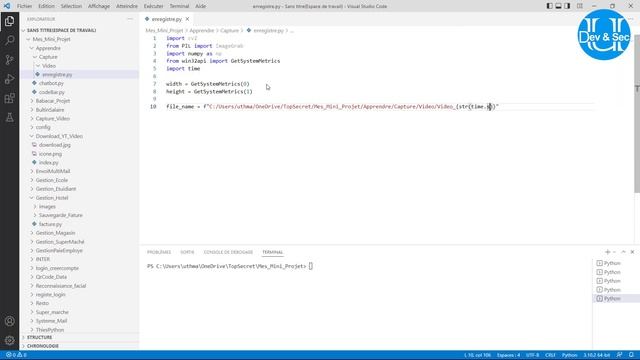Open the Explorer view in activity bar
This screenshot has height=360, width=640.
coord(9,21)
